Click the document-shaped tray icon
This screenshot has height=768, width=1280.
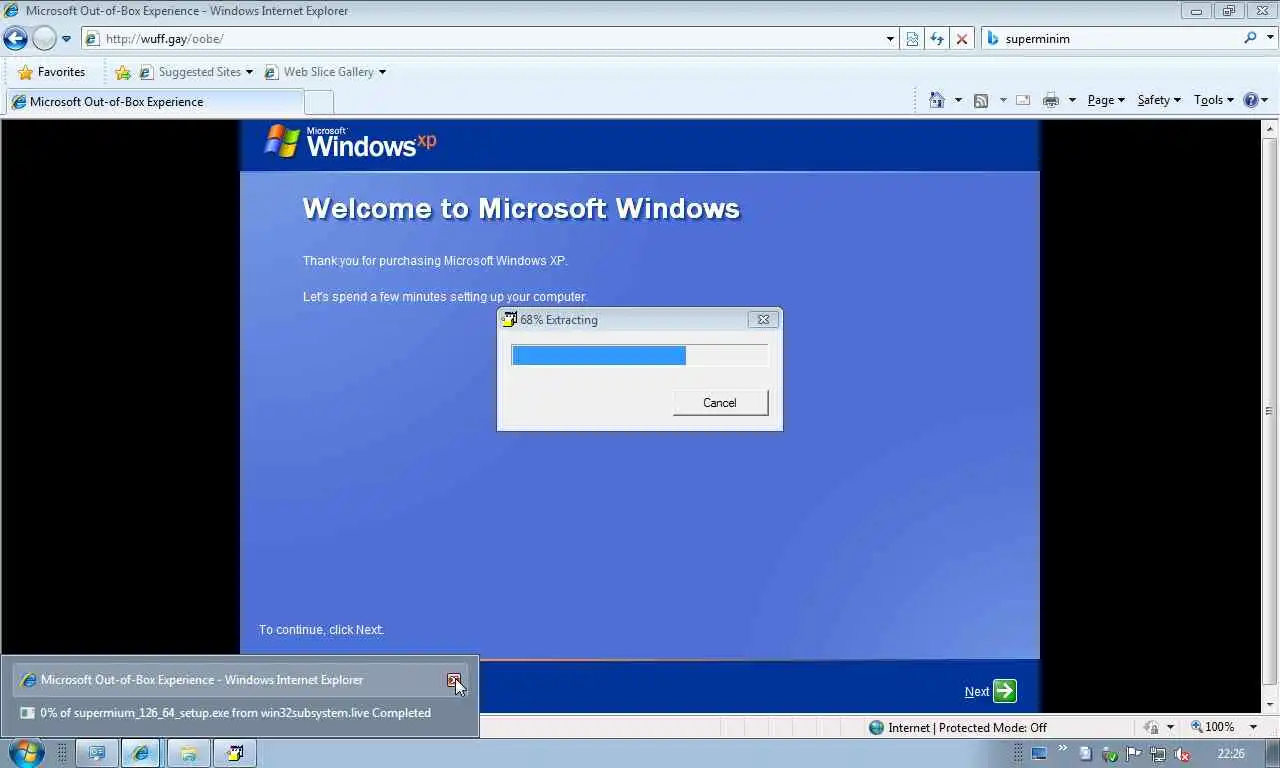[1086, 754]
